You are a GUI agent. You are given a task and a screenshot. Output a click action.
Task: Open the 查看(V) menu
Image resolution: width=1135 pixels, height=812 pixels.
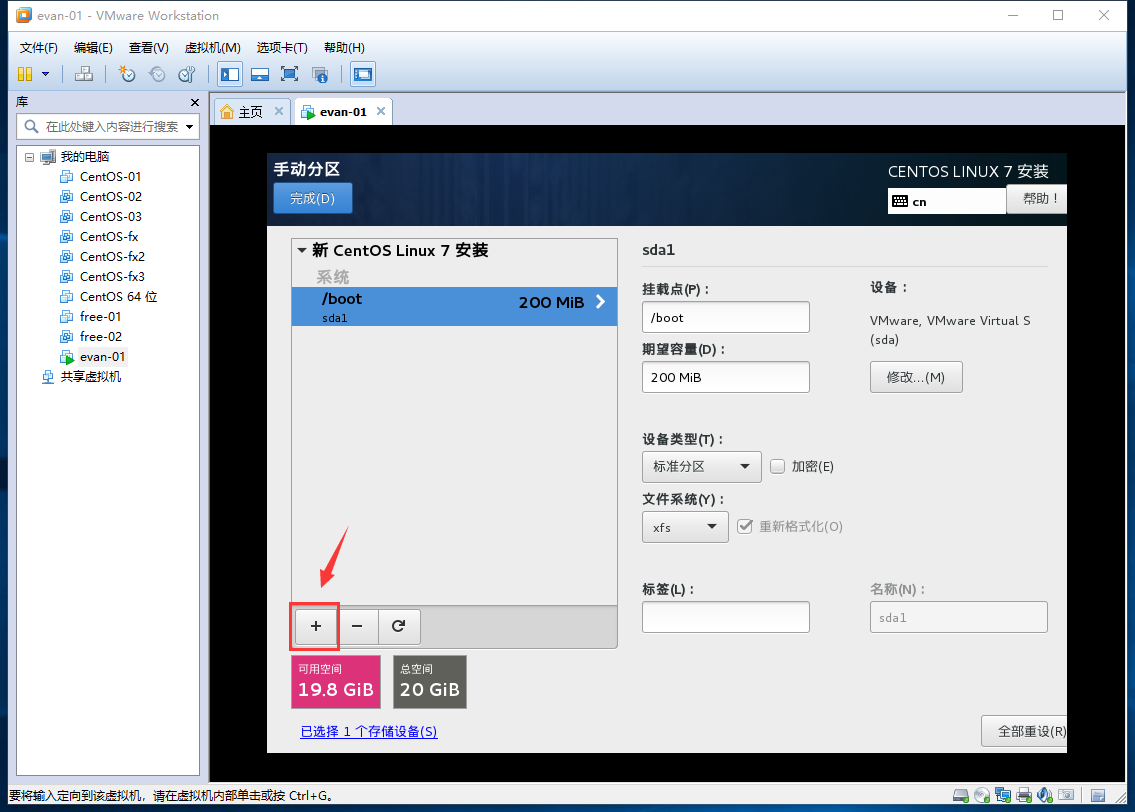pos(148,48)
